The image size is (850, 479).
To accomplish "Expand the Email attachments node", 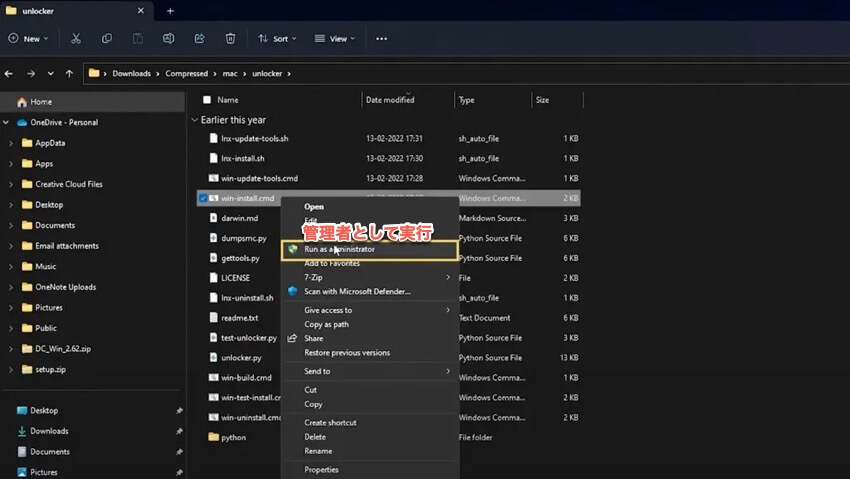I will tap(11, 246).
